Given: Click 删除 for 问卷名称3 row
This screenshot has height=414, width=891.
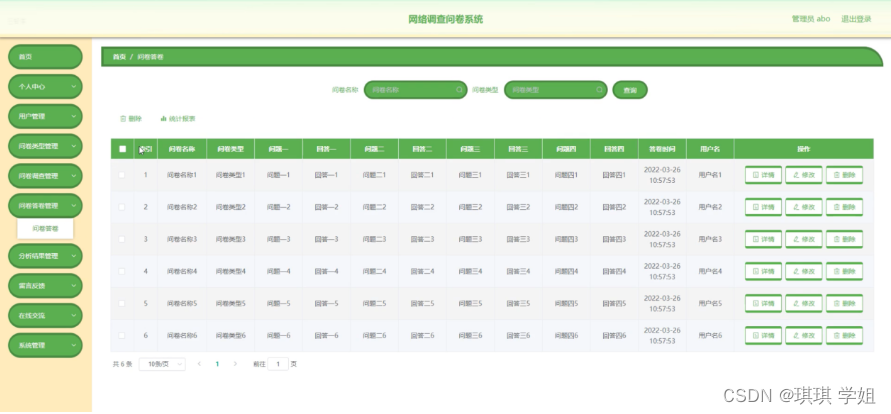Looking at the screenshot, I should coord(844,239).
